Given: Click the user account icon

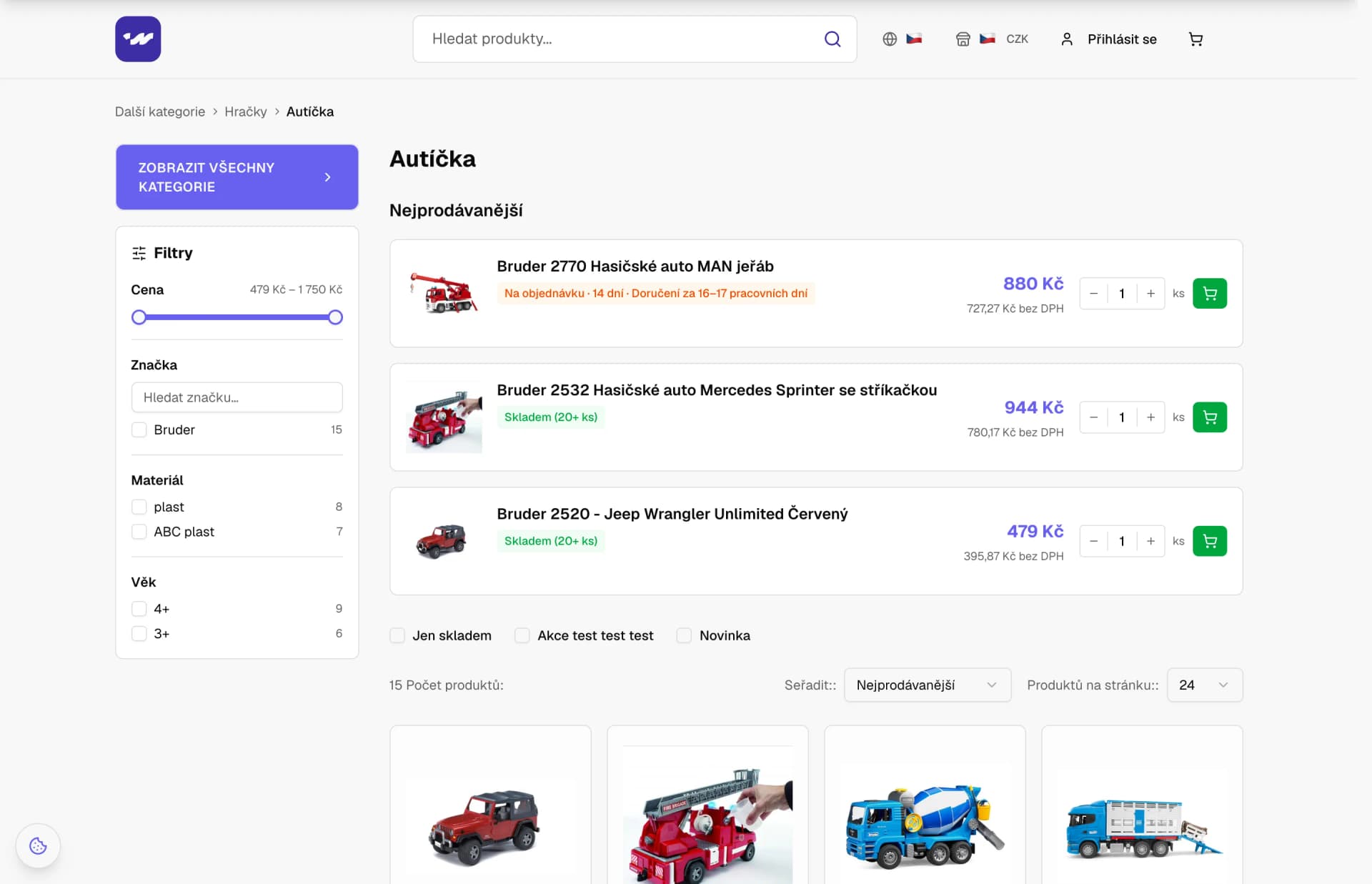Looking at the screenshot, I should [1067, 39].
